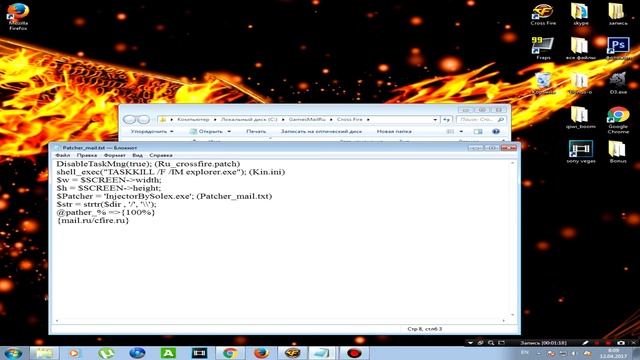
Task: Expand the Открыть dropdown arrow in Explorer
Action: click(x=229, y=131)
